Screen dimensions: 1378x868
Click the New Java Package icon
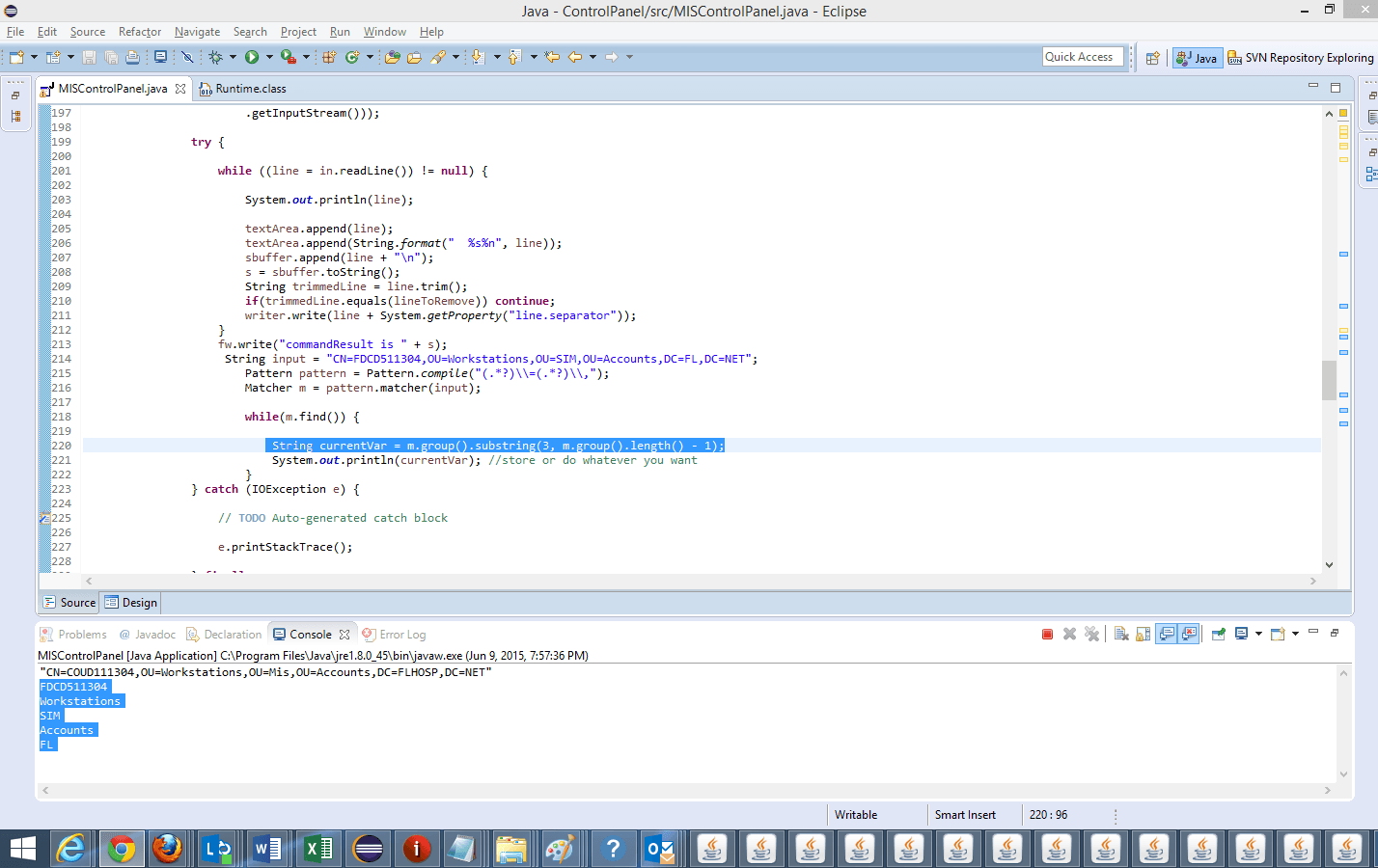point(329,57)
